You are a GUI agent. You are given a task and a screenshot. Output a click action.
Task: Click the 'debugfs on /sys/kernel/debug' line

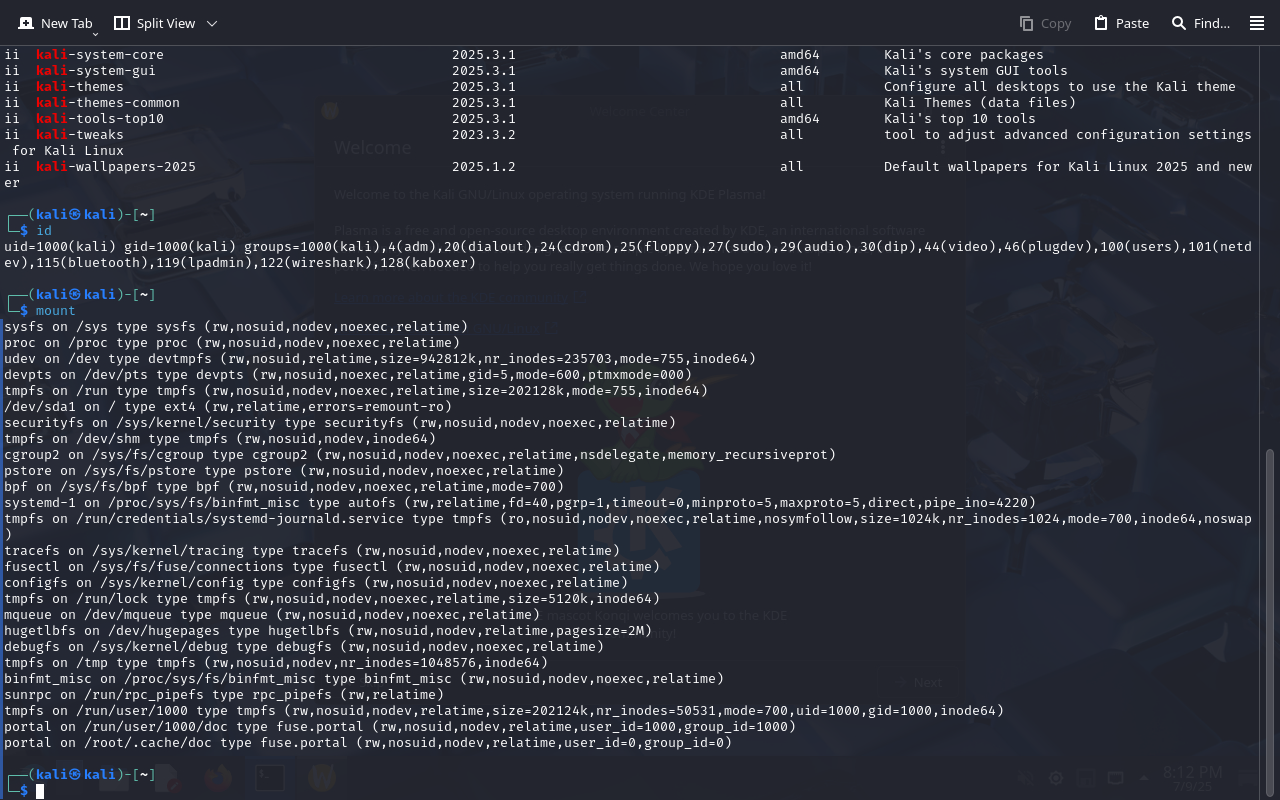(304, 647)
